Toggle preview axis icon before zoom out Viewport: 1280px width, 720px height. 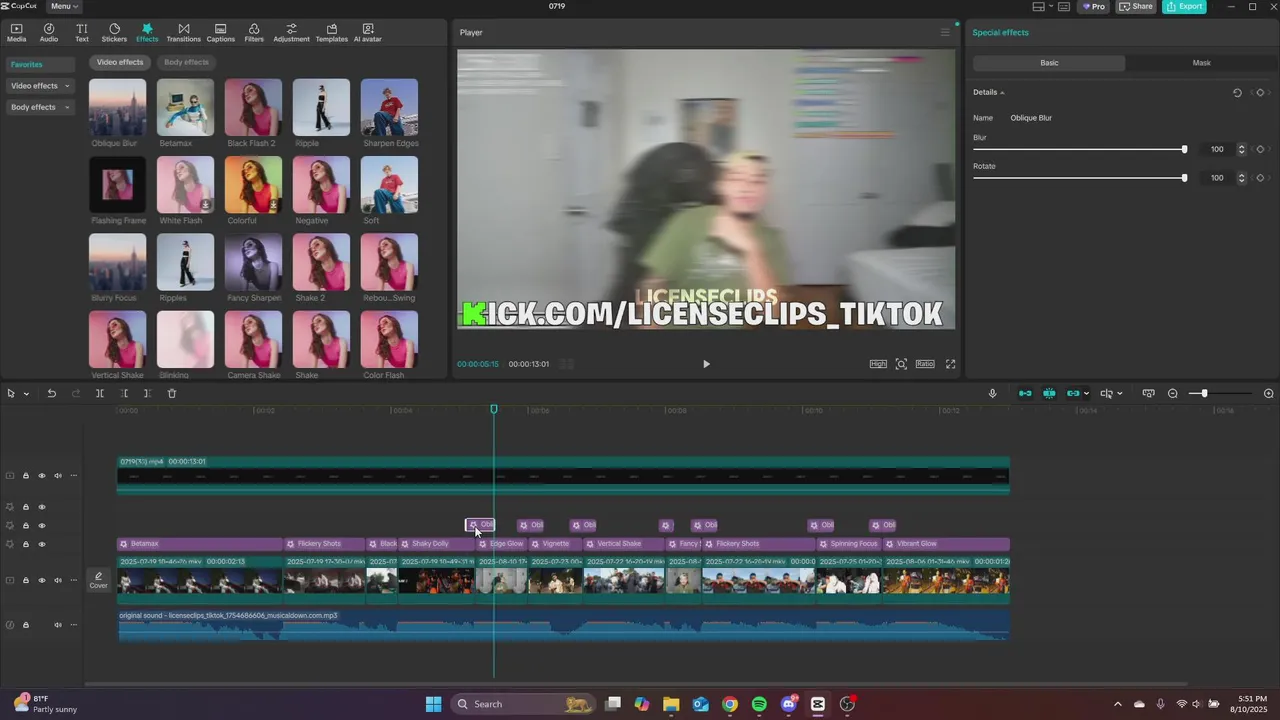click(1148, 393)
